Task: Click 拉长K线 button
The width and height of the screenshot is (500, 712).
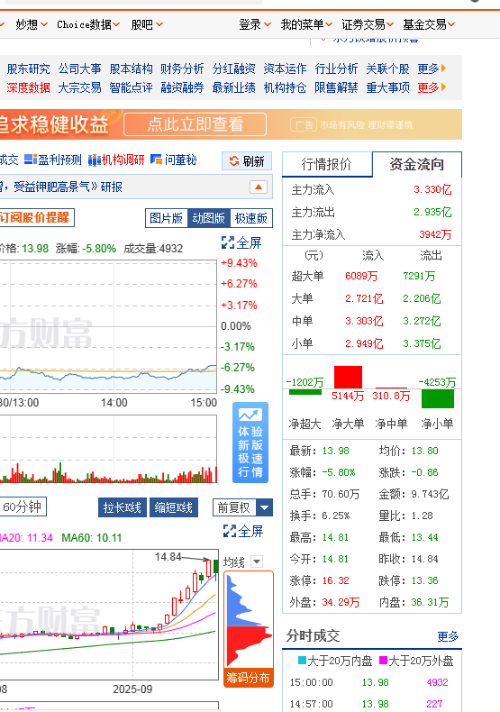Action: click(x=123, y=507)
